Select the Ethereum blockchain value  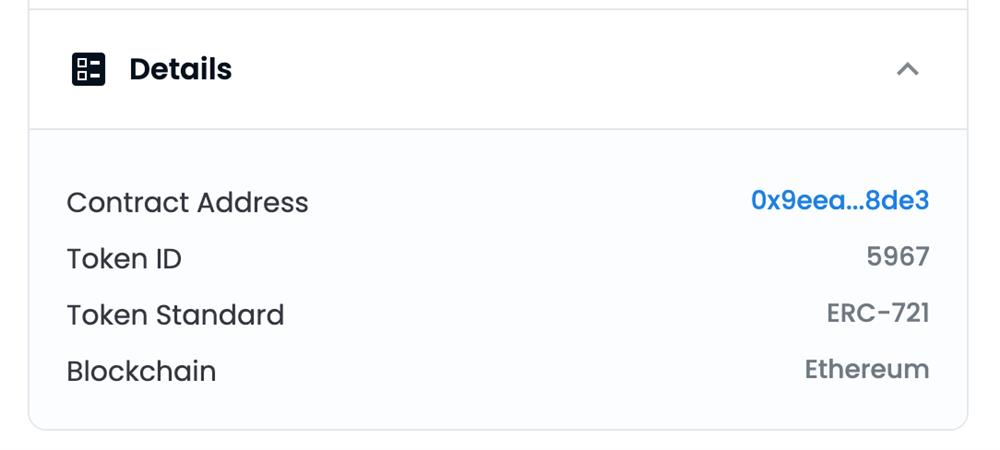point(867,369)
